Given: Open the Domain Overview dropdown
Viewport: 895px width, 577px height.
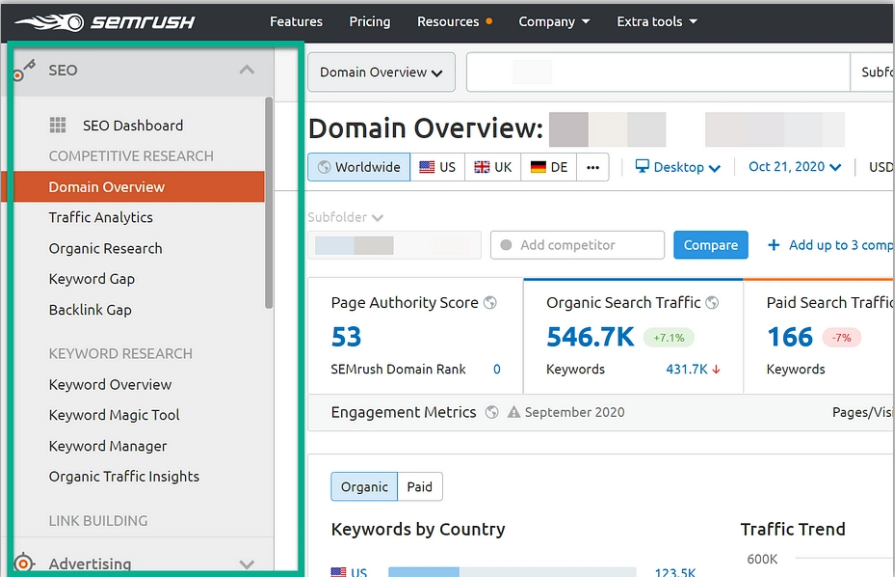Looking at the screenshot, I should tap(381, 72).
